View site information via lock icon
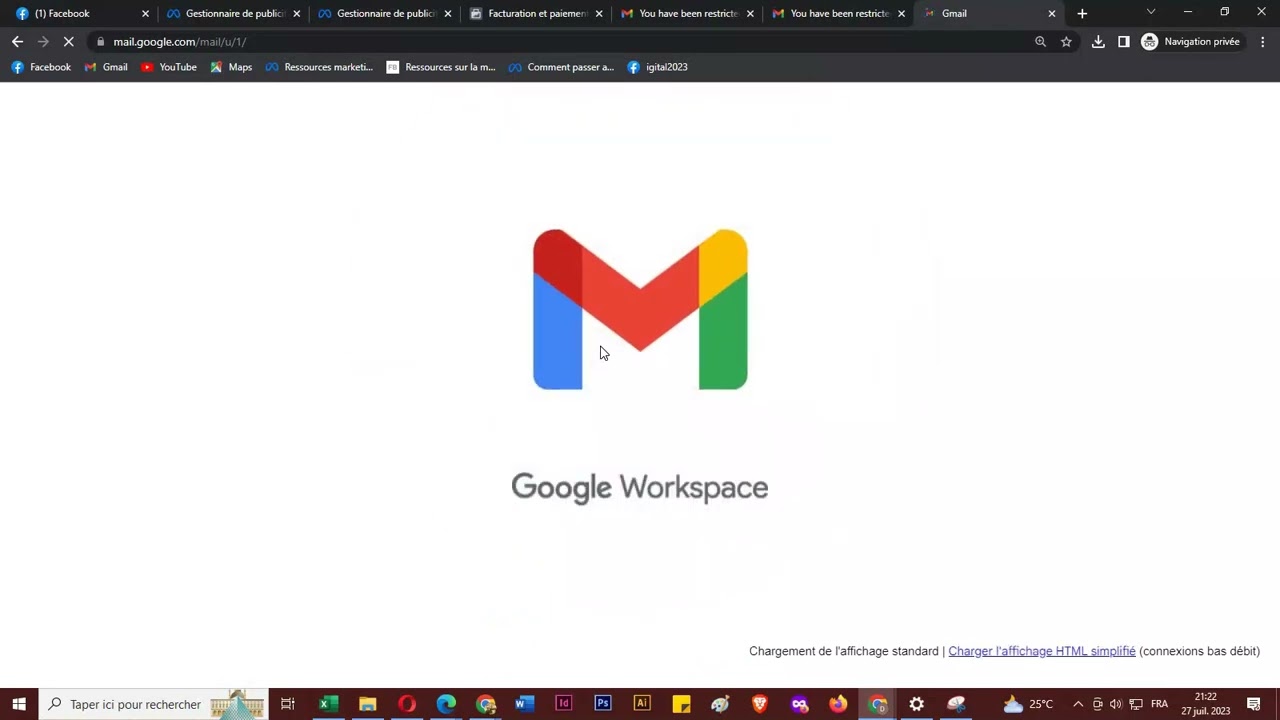The height and width of the screenshot is (720, 1280). [x=100, y=42]
